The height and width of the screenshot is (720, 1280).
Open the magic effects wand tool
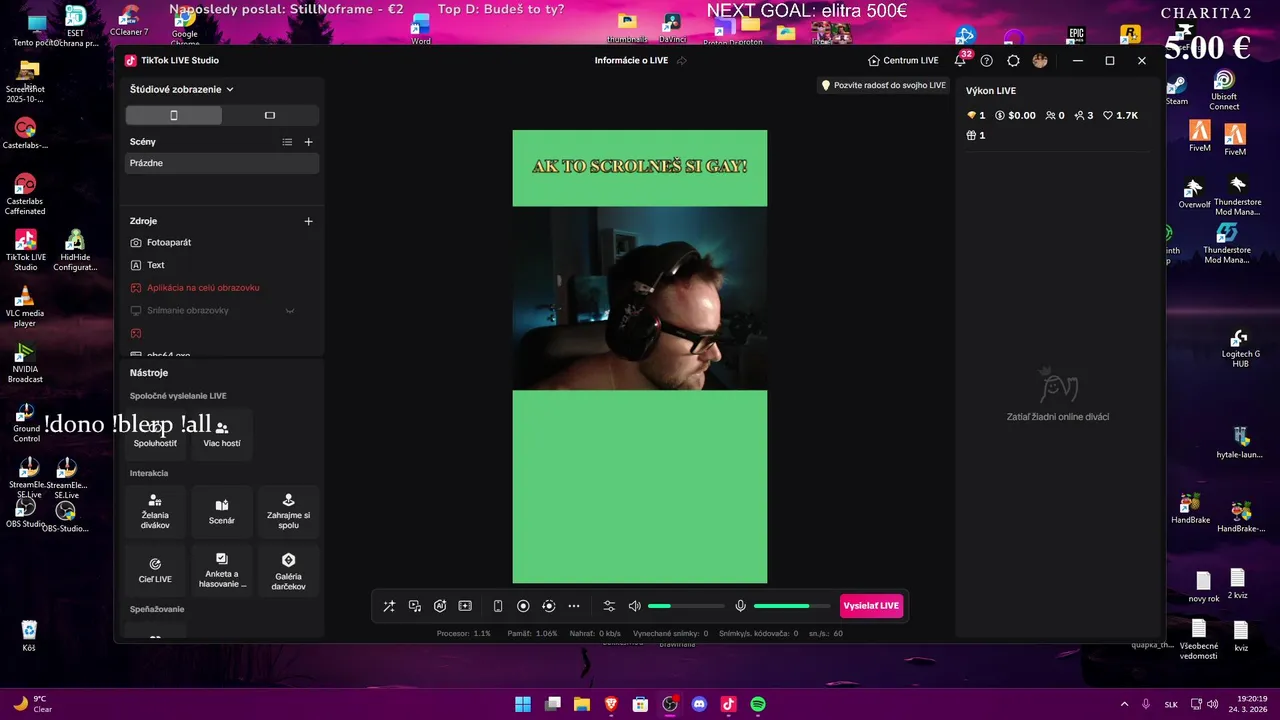click(389, 606)
